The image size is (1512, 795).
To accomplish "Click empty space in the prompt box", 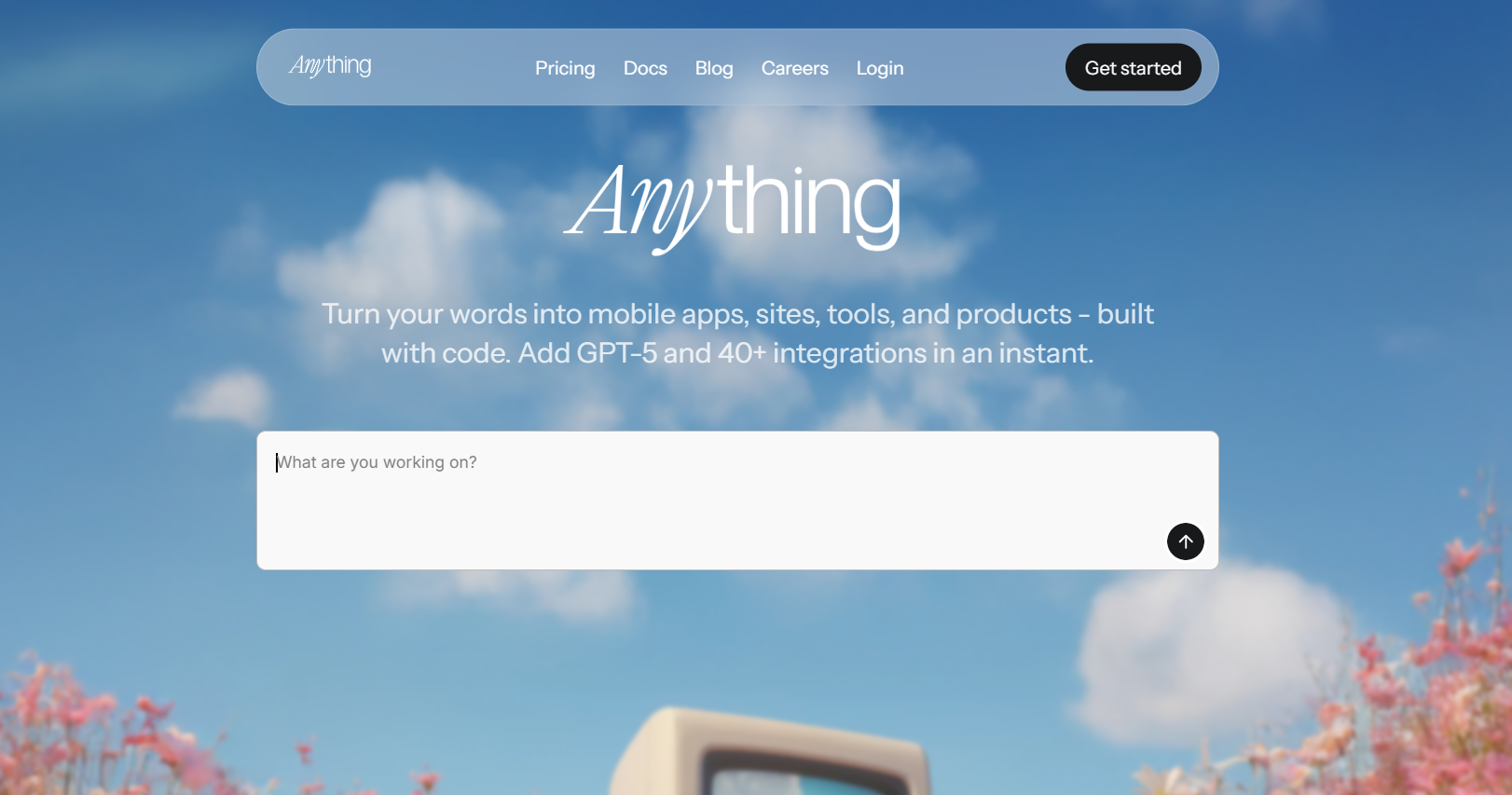I will tap(708, 522).
